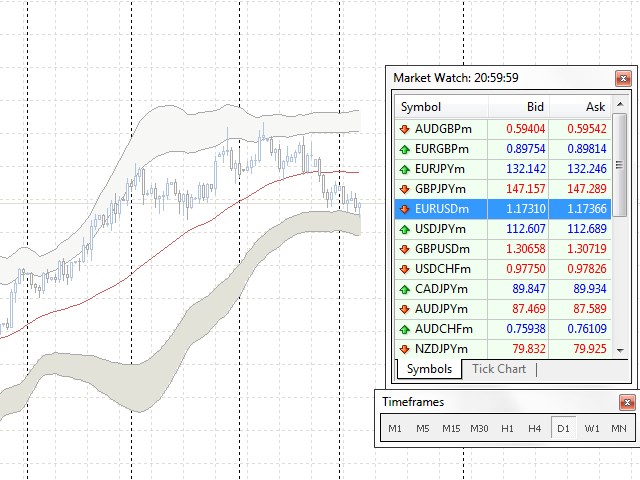Viewport: 640px width, 480px height.
Task: Click the green arrow icon beside EURJPYm
Action: pyautogui.click(x=404, y=169)
